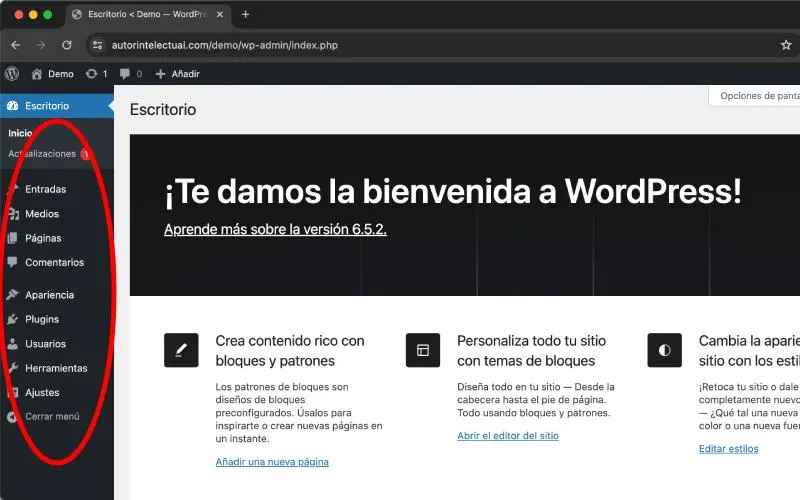Reload the page with refresh icon
This screenshot has width=800, height=500.
[67, 45]
